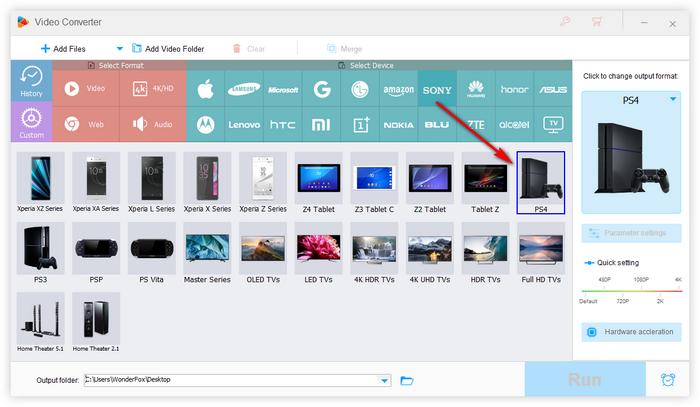The image size is (700, 407).
Task: Choose the Lenovo device brand
Action: (x=244, y=125)
